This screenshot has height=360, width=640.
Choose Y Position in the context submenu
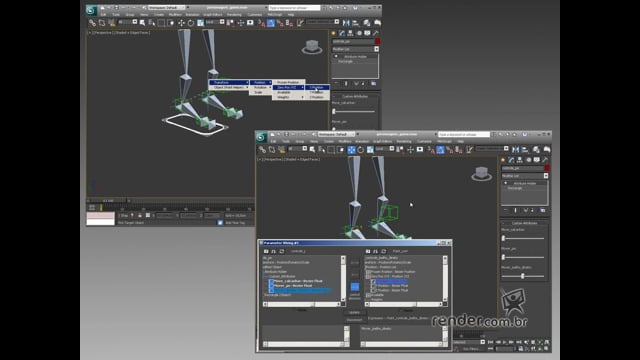pyautogui.click(x=317, y=92)
